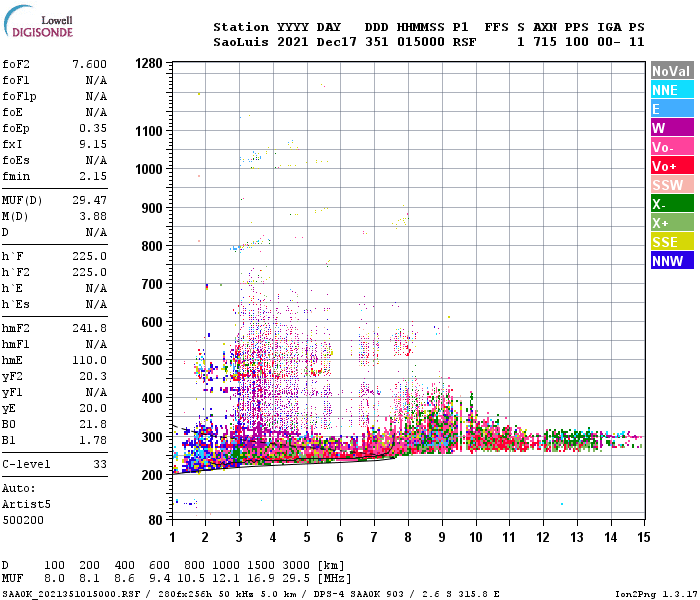
Task: Click the B1 value 1.78
Action: click(93, 440)
